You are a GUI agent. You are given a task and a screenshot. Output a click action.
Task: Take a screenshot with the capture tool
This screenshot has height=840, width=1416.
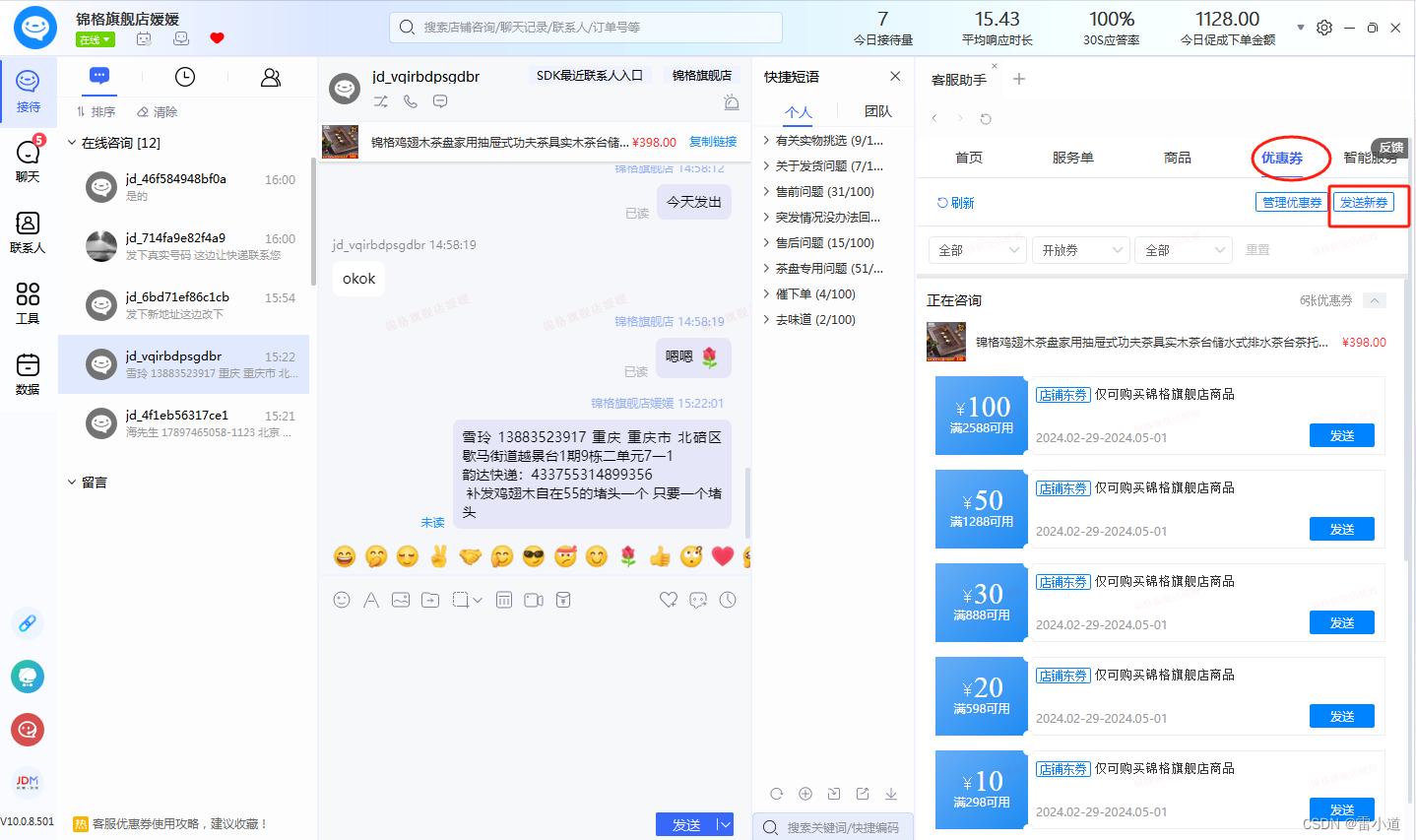click(460, 600)
